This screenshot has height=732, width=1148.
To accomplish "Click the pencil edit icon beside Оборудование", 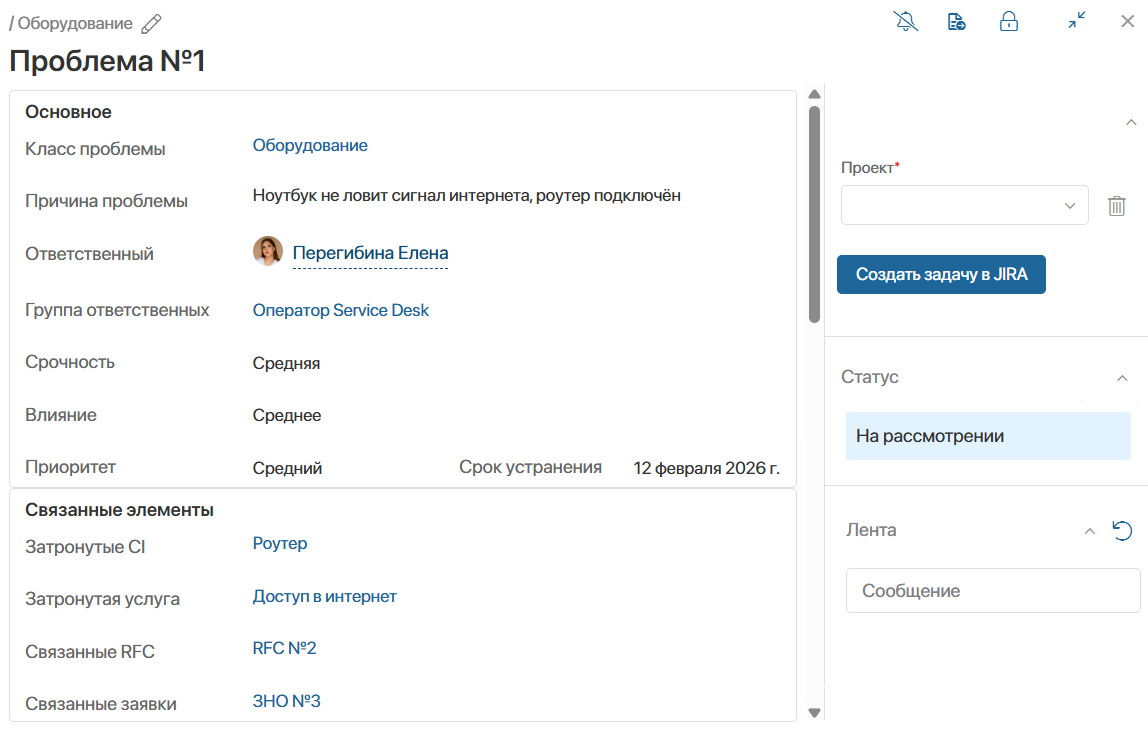I will click(152, 23).
